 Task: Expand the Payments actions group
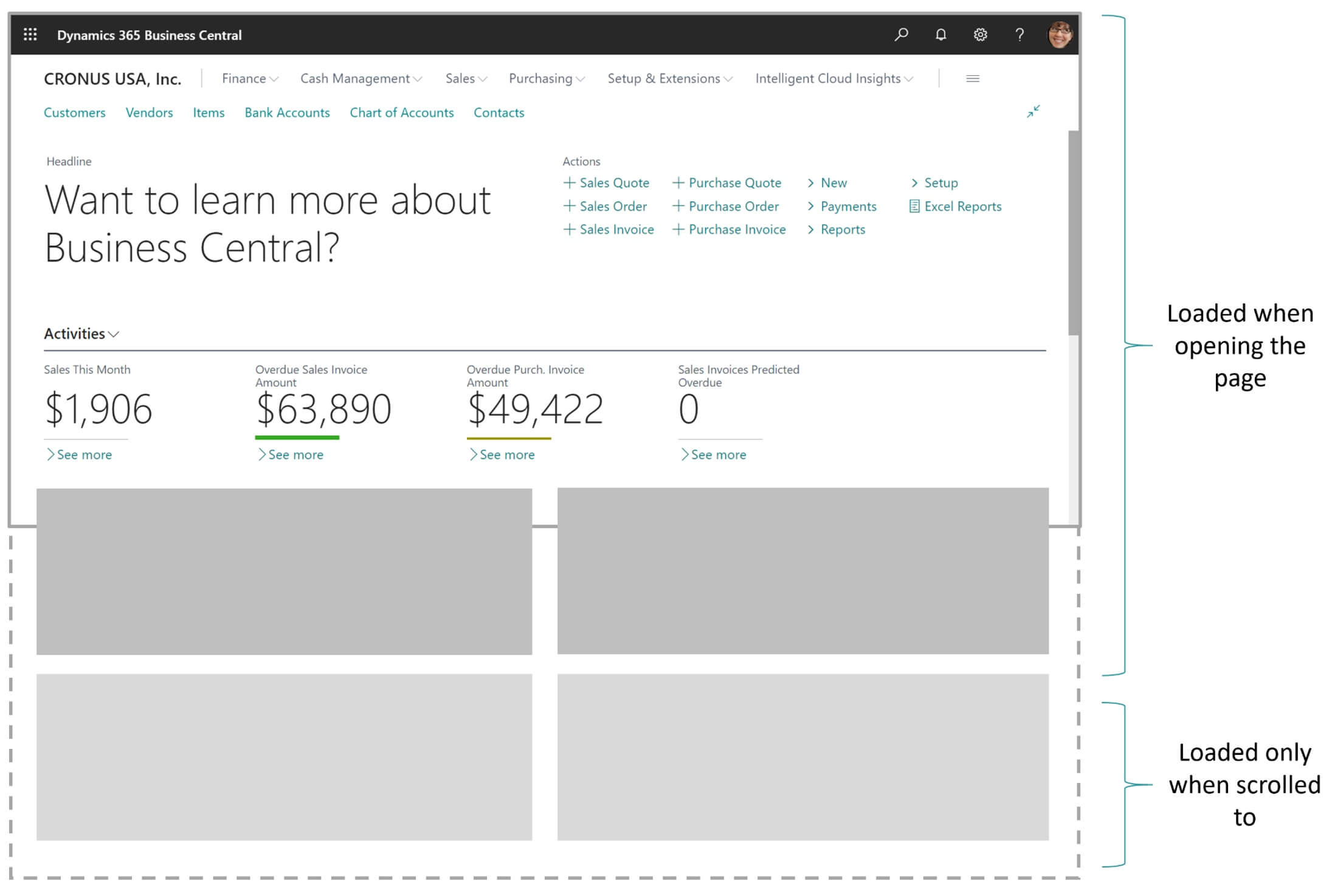(842, 206)
